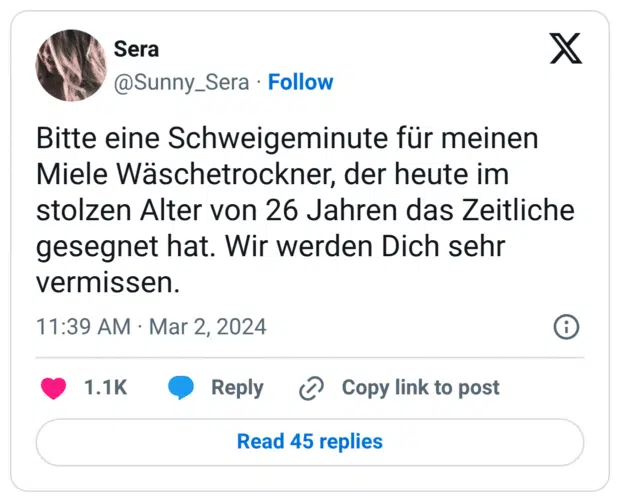
Task: Click the 11:39 AM time text
Action: coord(83,327)
